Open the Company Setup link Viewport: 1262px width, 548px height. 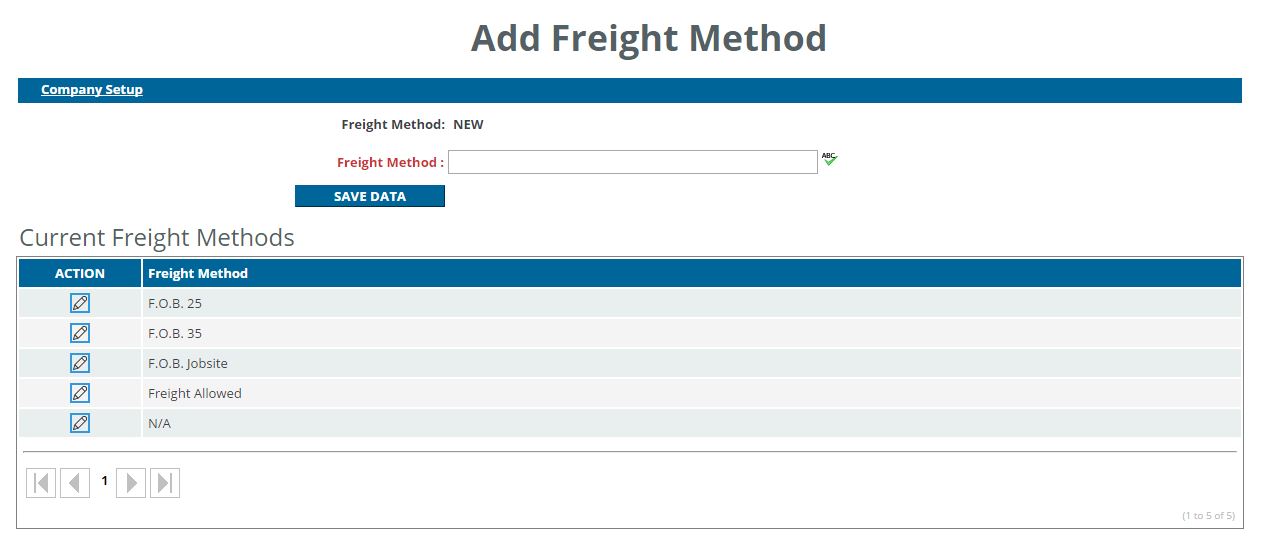coord(92,90)
